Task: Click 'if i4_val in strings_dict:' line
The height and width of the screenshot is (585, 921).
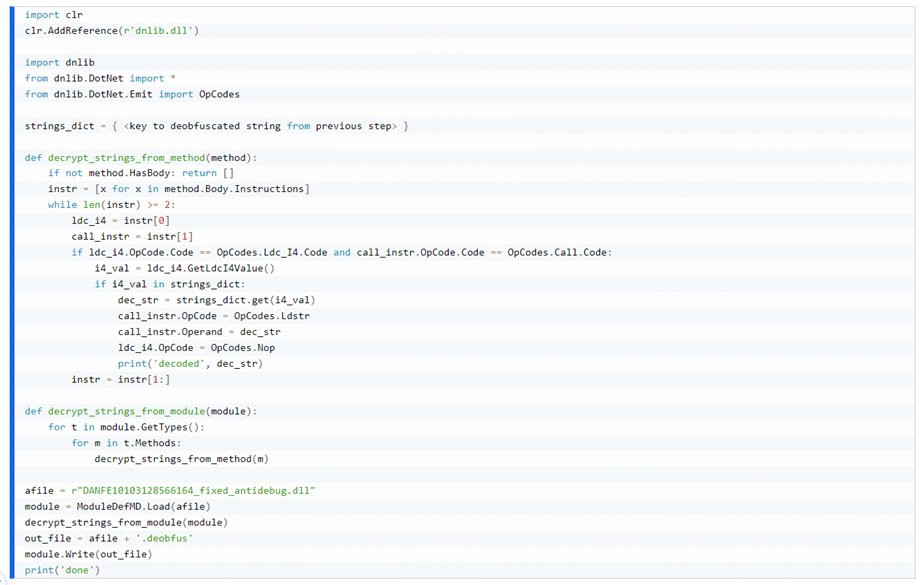Action: pyautogui.click(x=170, y=284)
